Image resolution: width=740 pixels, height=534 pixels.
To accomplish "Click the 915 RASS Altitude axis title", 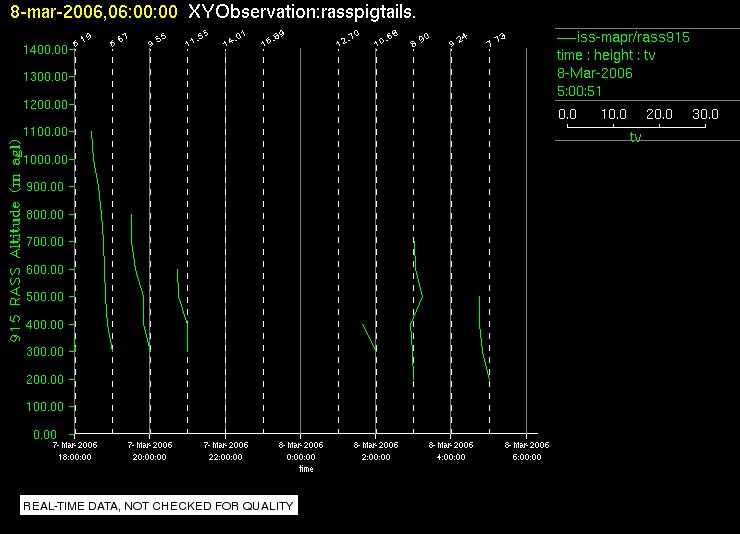I will [15, 241].
